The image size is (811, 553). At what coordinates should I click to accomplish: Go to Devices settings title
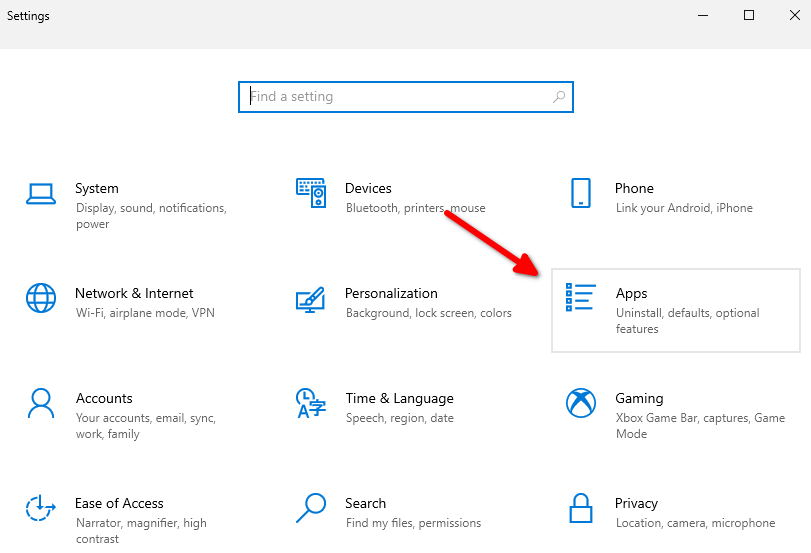[368, 188]
